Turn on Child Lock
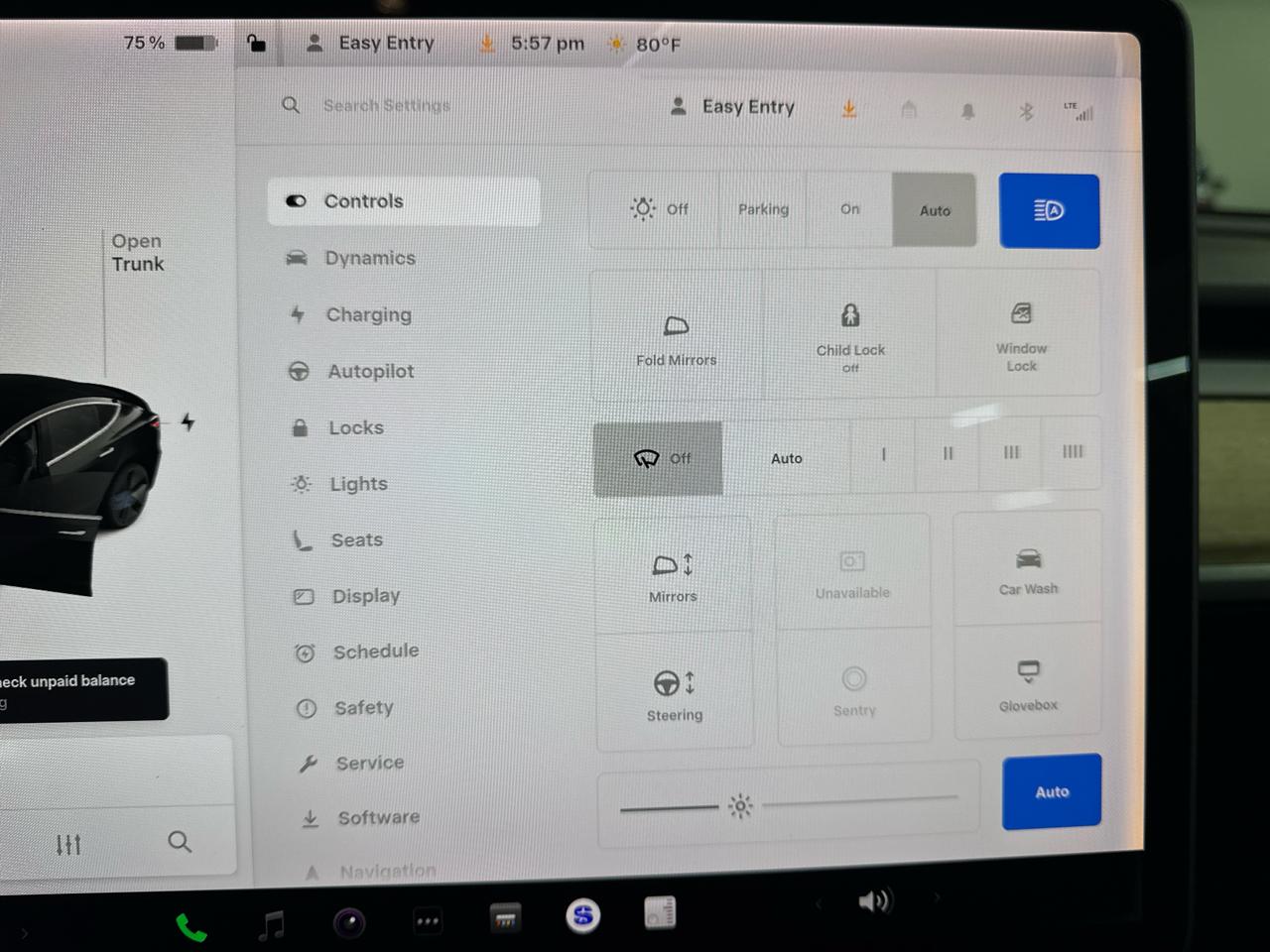 [x=850, y=335]
